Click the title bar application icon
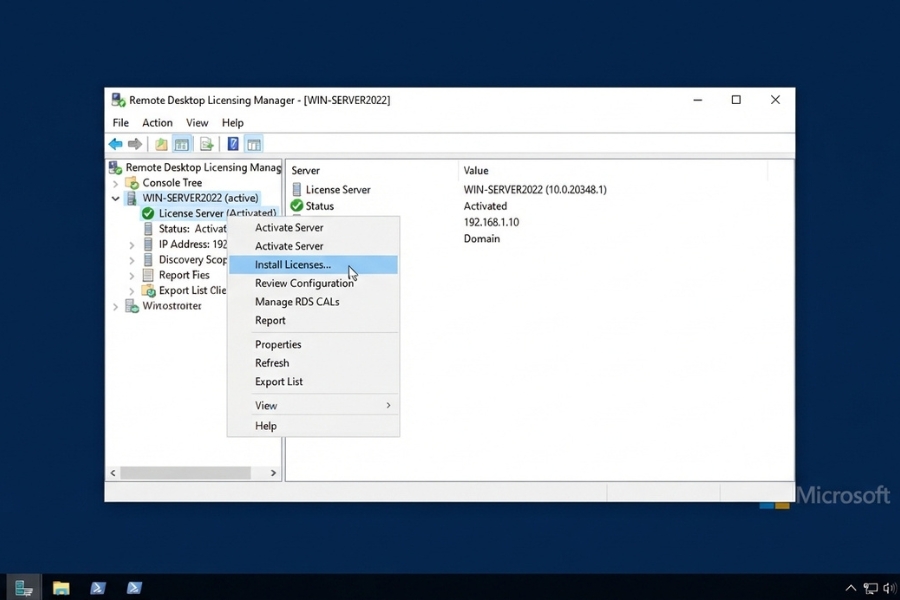This screenshot has height=600, width=900. pyautogui.click(x=118, y=100)
